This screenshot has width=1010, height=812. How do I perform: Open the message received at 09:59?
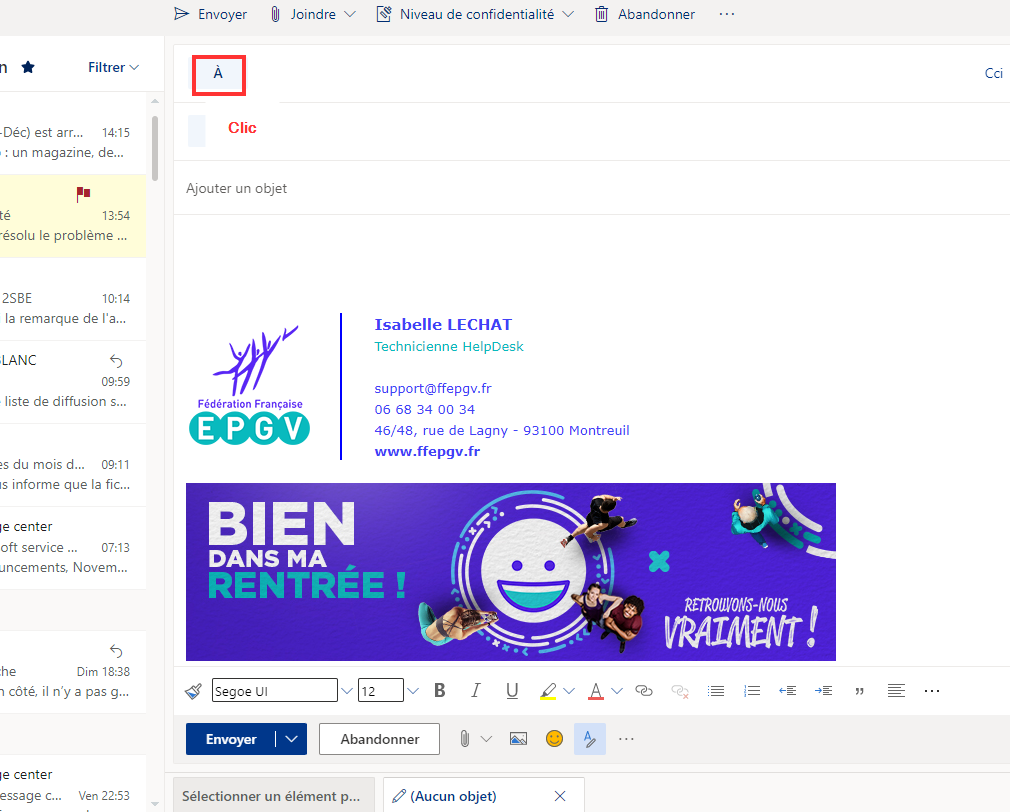coord(73,381)
